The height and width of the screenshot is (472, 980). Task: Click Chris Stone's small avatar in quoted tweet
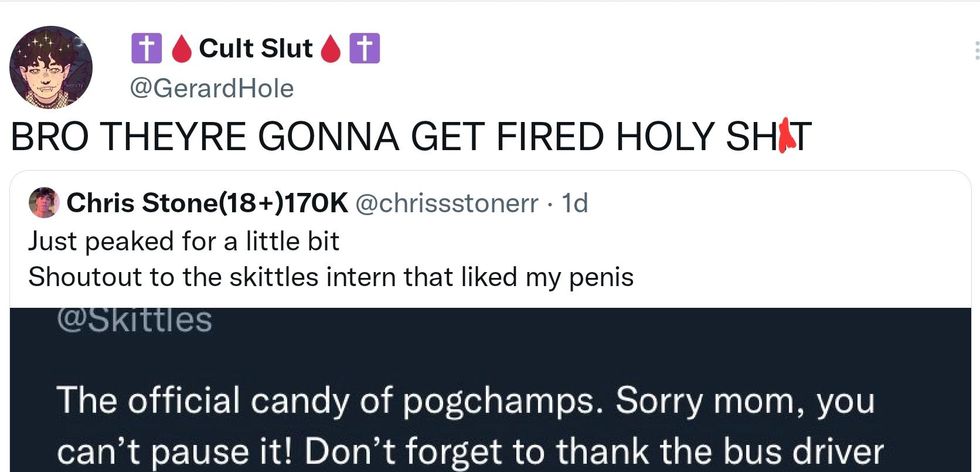[x=43, y=203]
